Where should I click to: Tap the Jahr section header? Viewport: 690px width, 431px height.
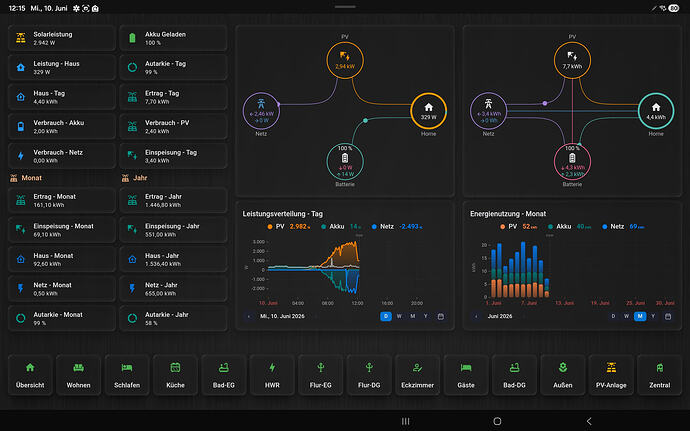pyautogui.click(x=135, y=178)
